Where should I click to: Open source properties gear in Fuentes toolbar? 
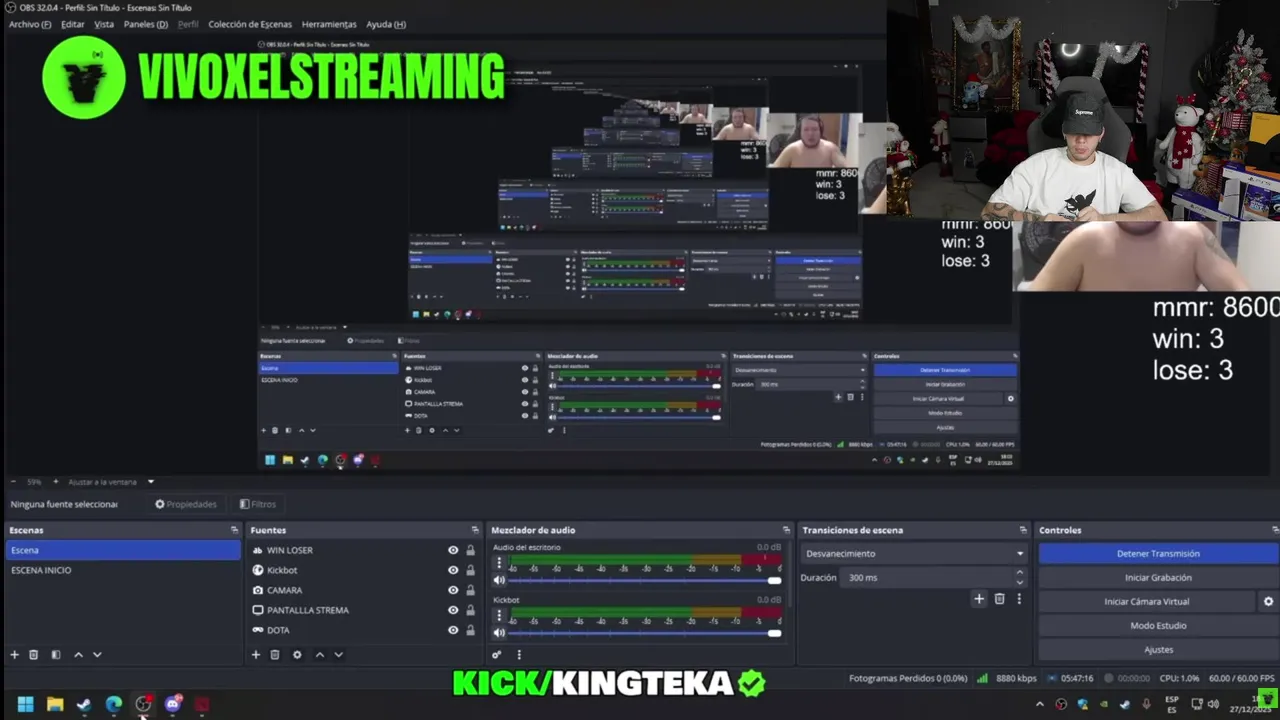(297, 655)
